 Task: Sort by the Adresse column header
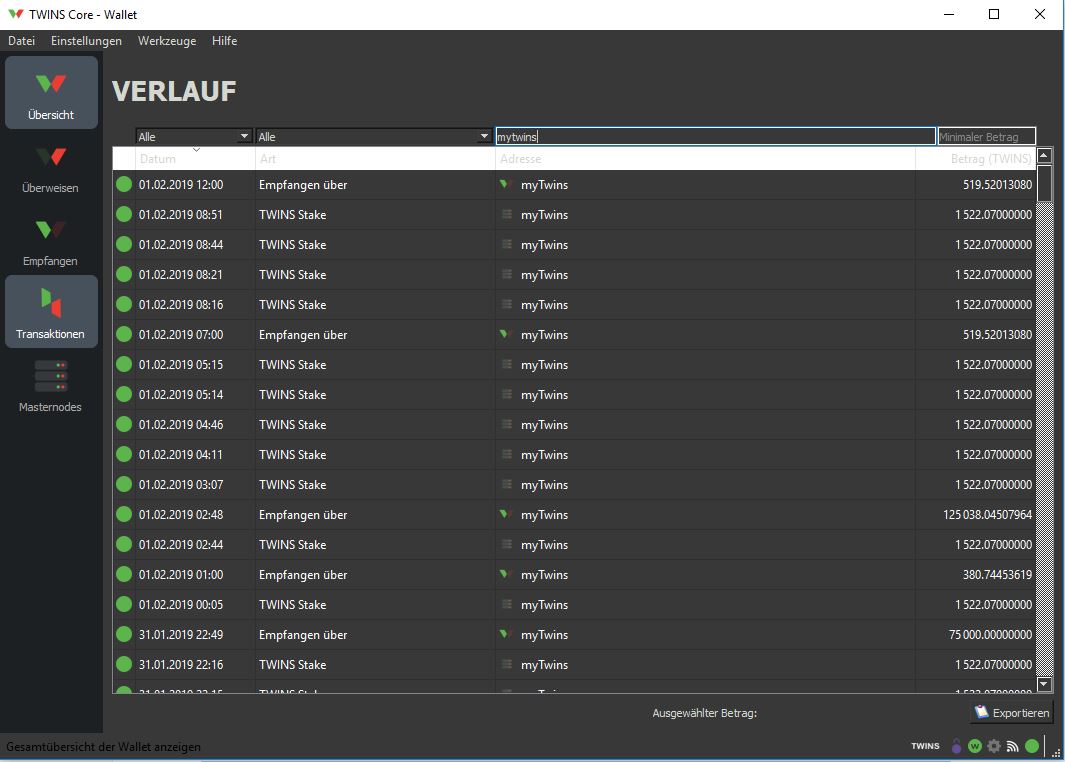pos(705,158)
